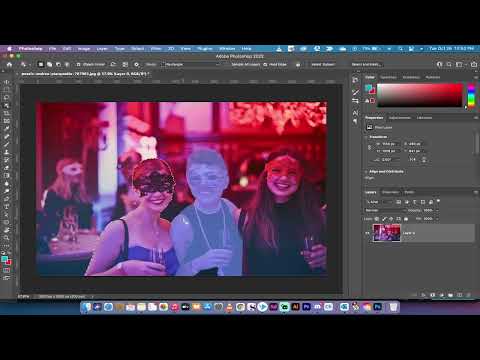Click the Create new layer icon
The width and height of the screenshot is (480, 360).
460,295
